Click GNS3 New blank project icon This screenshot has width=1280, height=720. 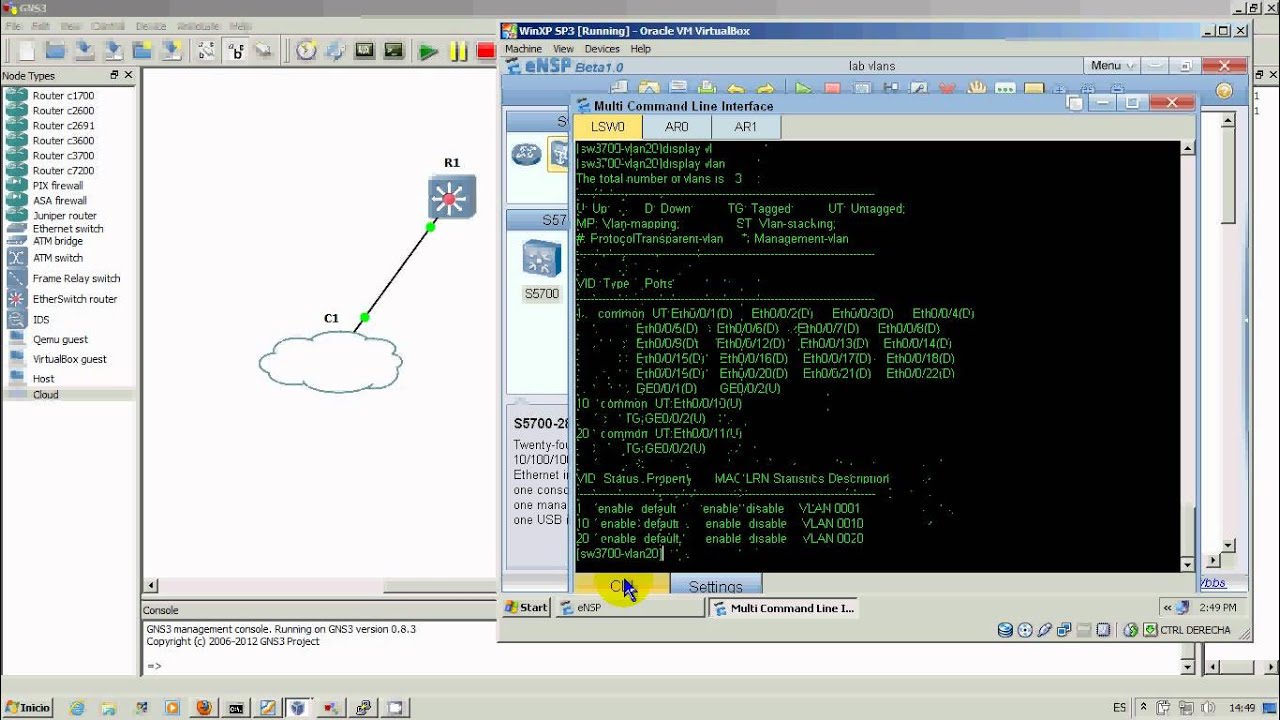(x=27, y=50)
